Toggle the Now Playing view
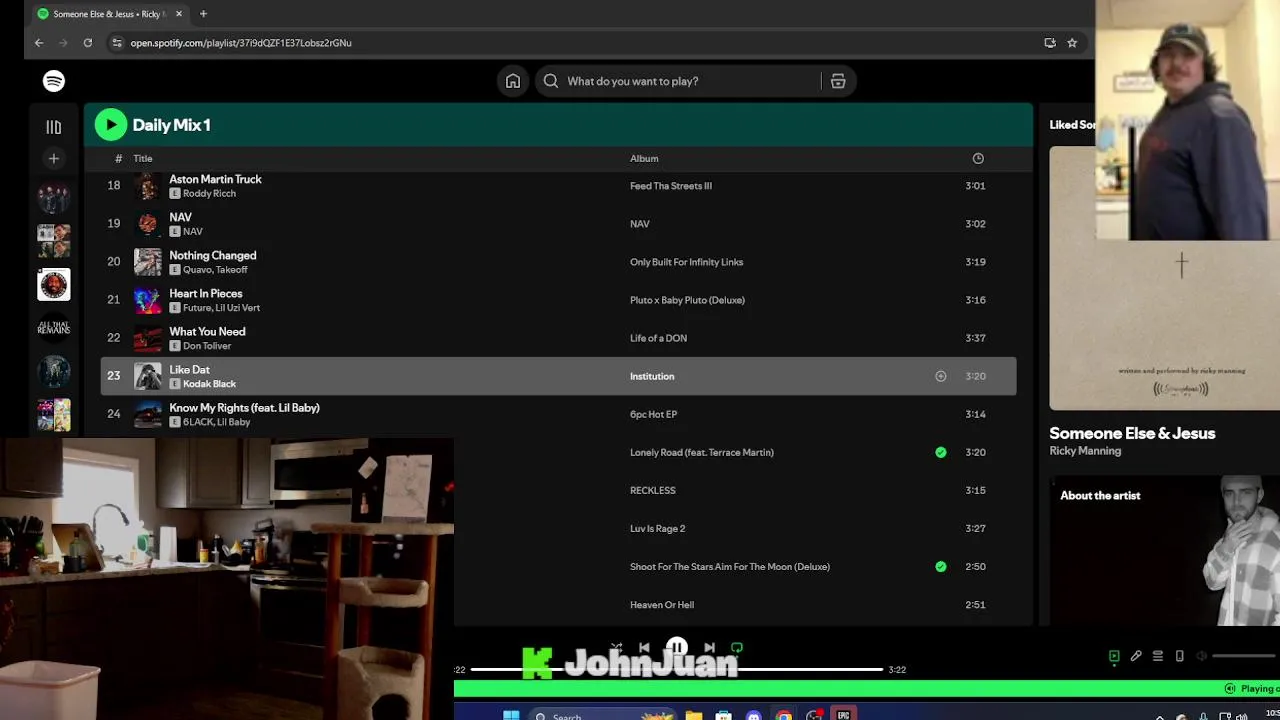 click(1114, 656)
